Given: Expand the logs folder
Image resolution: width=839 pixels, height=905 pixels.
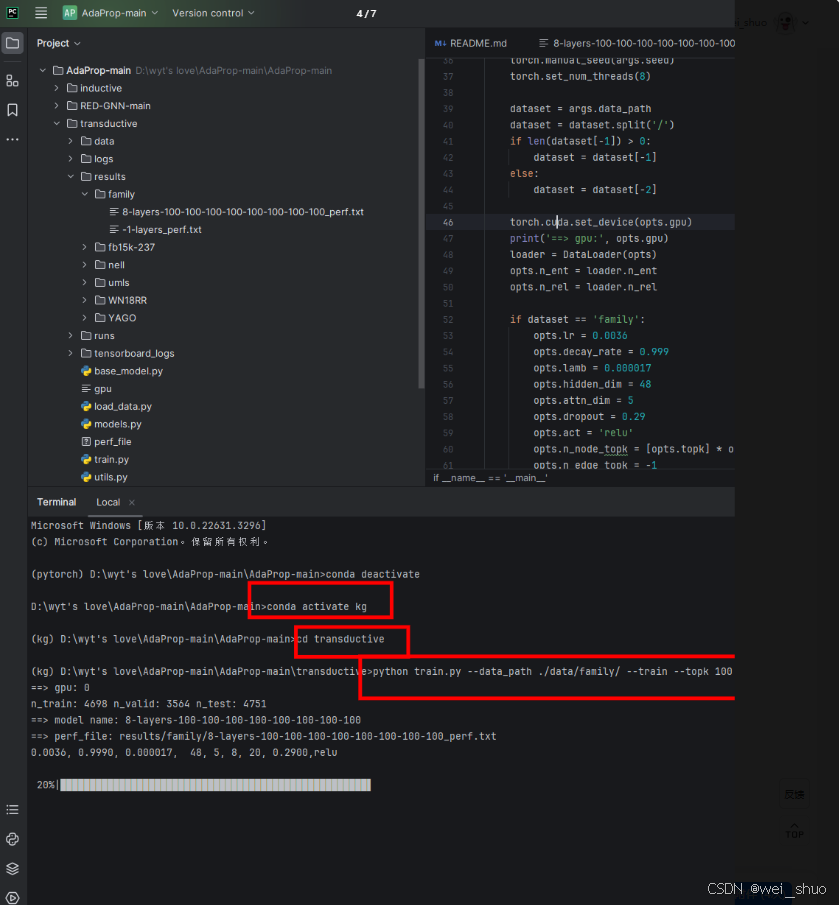Looking at the screenshot, I should click(70, 159).
